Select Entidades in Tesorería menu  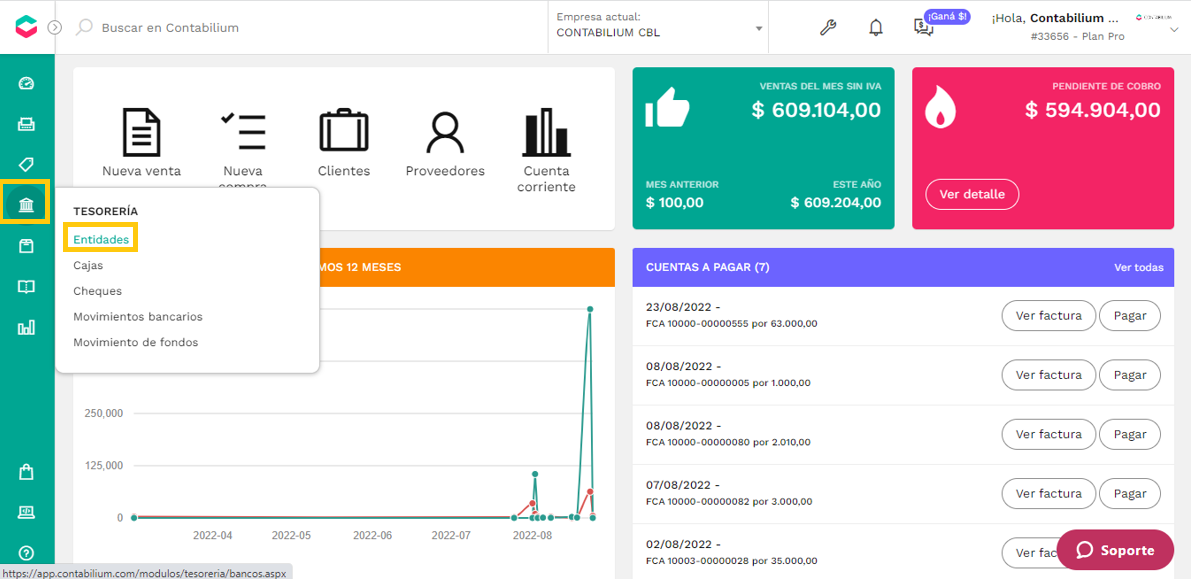tap(101, 239)
